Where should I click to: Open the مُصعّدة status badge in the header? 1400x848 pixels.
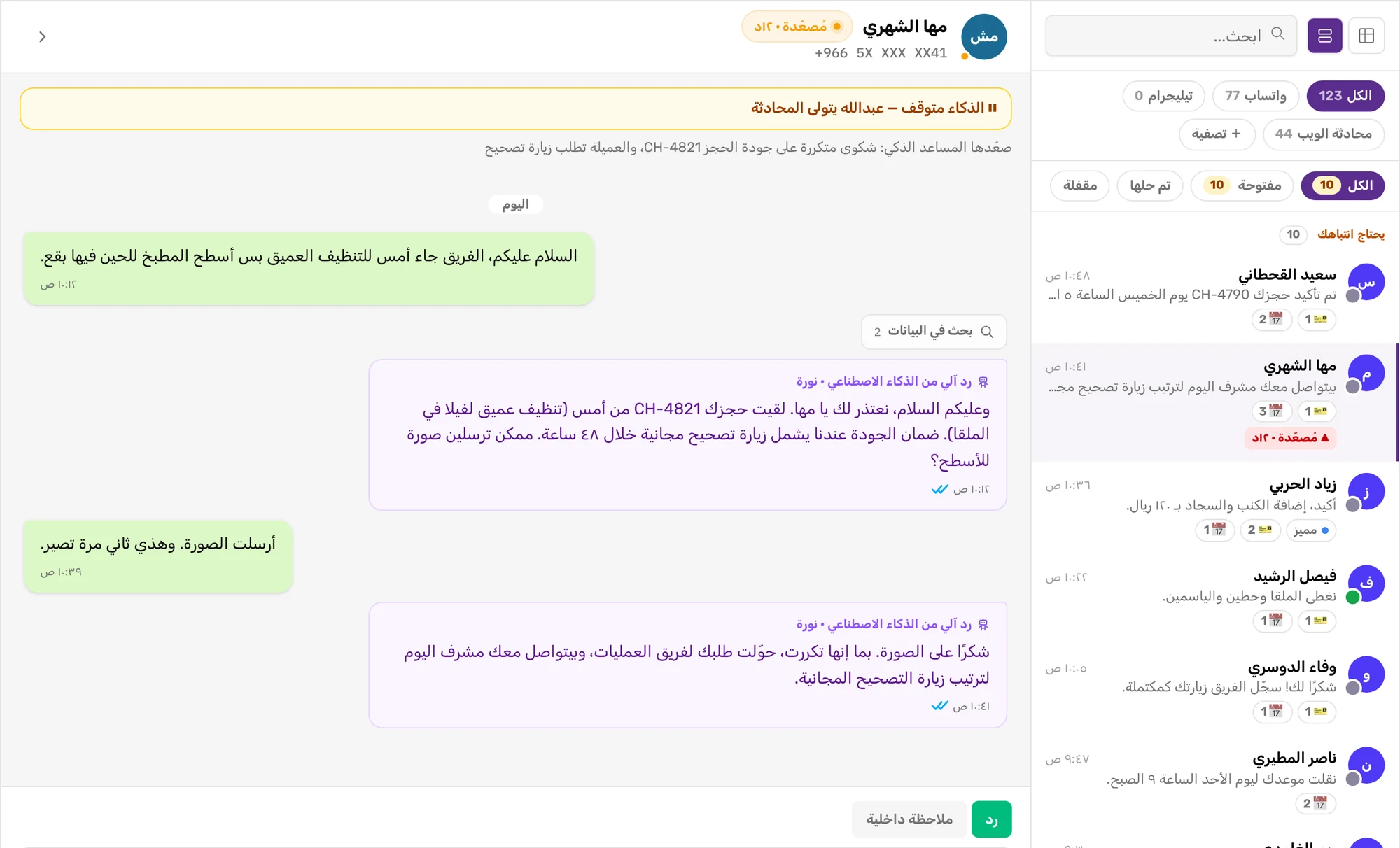tap(797, 27)
